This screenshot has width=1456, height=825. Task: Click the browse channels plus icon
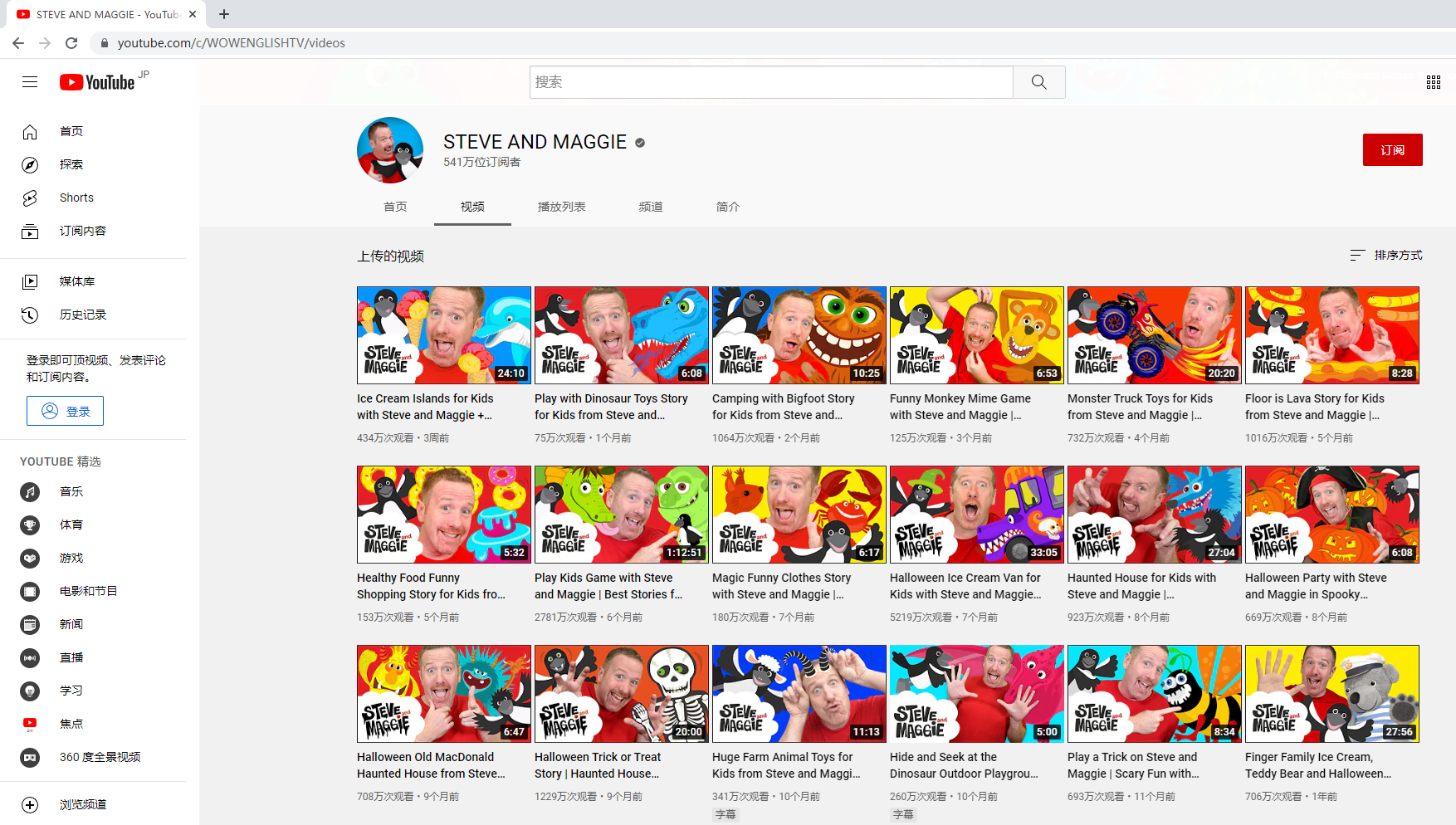pos(30,804)
